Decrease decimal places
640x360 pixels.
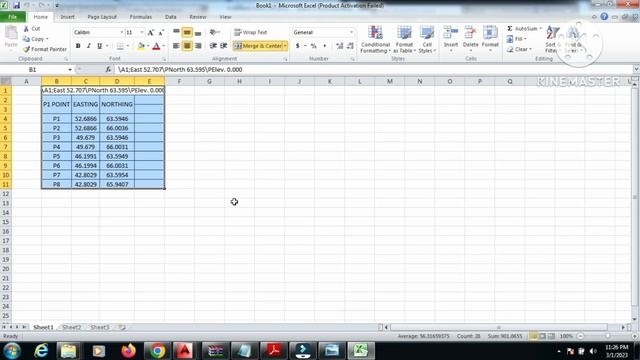point(350,46)
